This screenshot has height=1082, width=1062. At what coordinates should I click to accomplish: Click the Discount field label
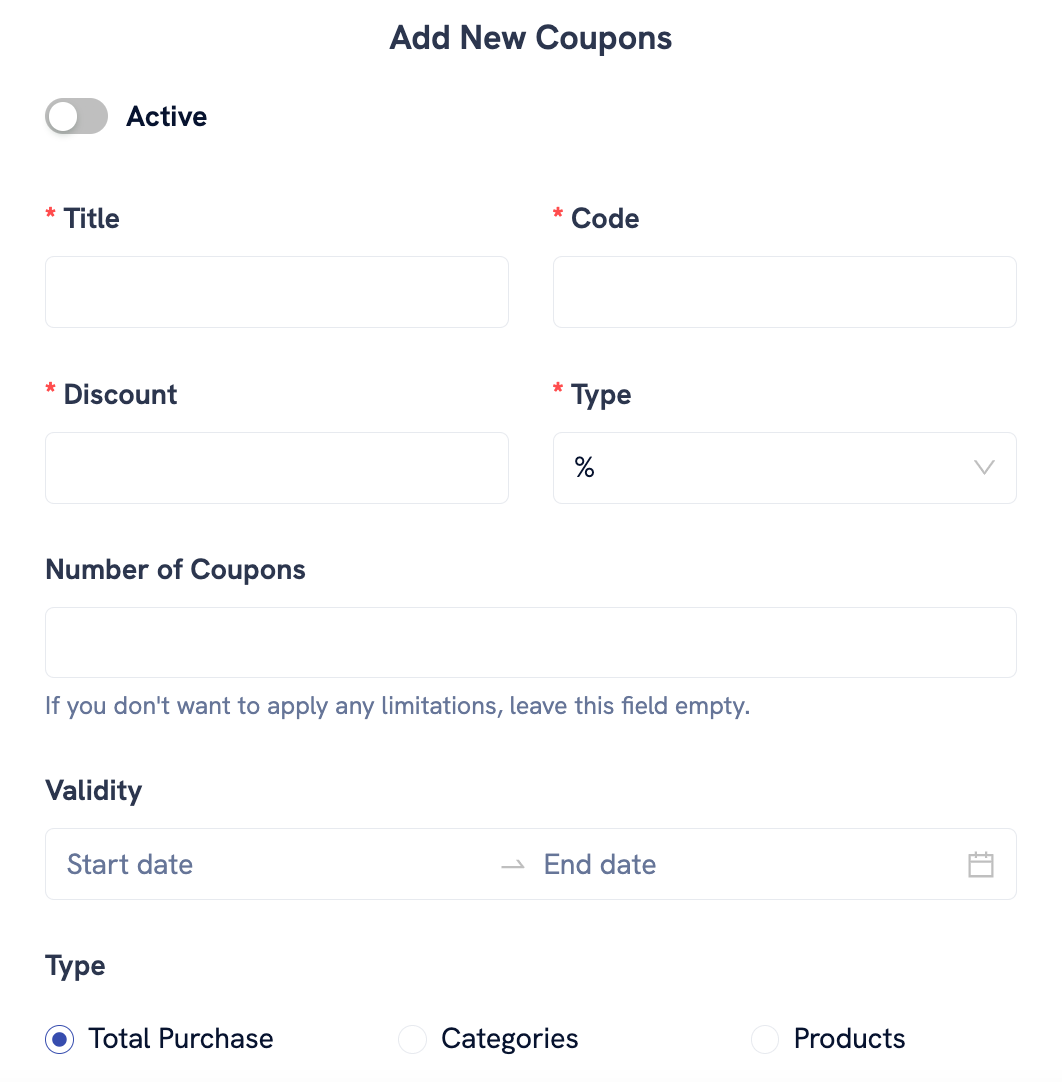tap(120, 394)
